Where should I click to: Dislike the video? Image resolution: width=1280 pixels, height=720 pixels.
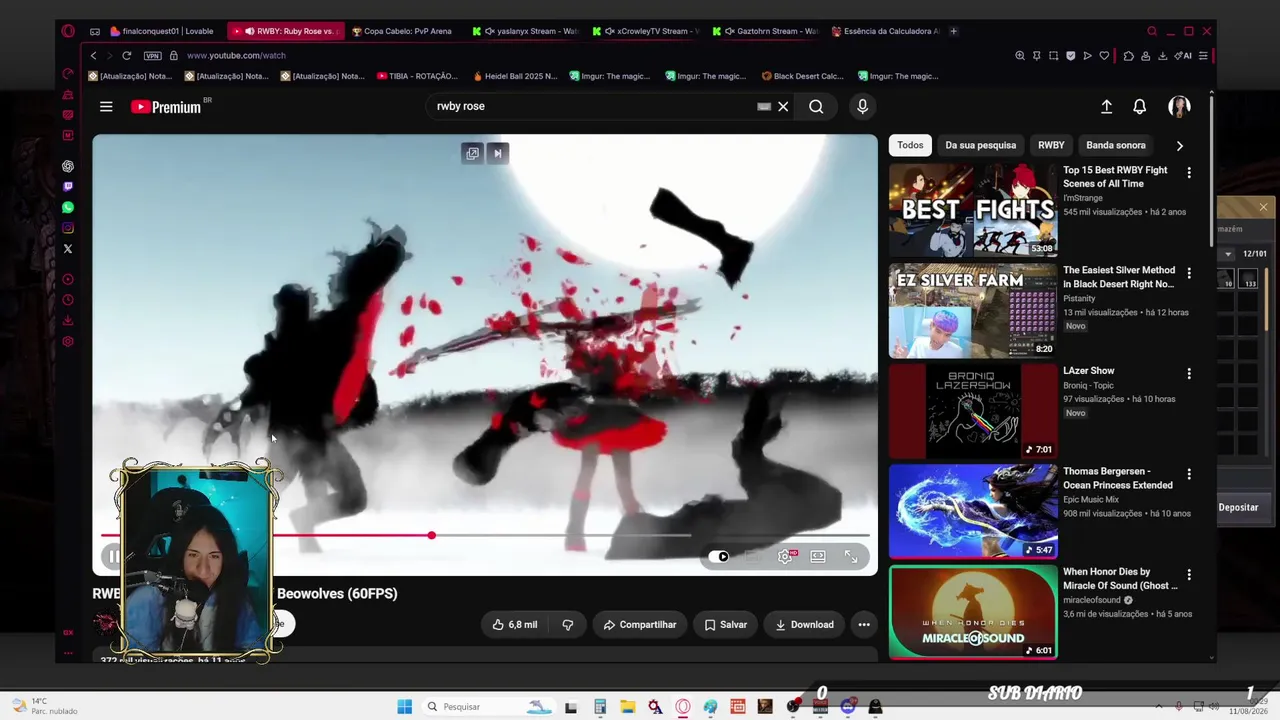(568, 625)
